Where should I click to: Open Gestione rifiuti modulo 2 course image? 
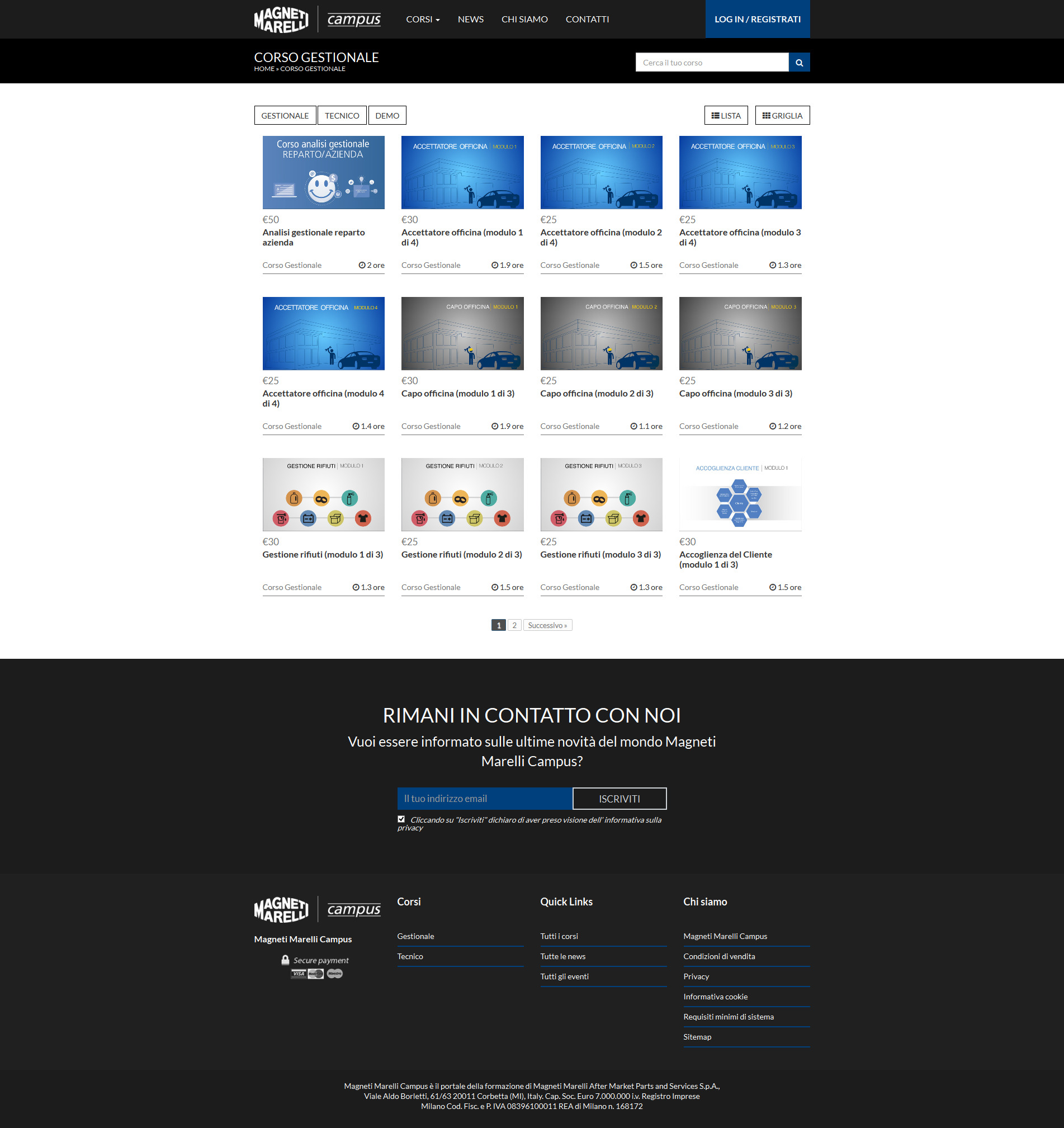coord(462,495)
